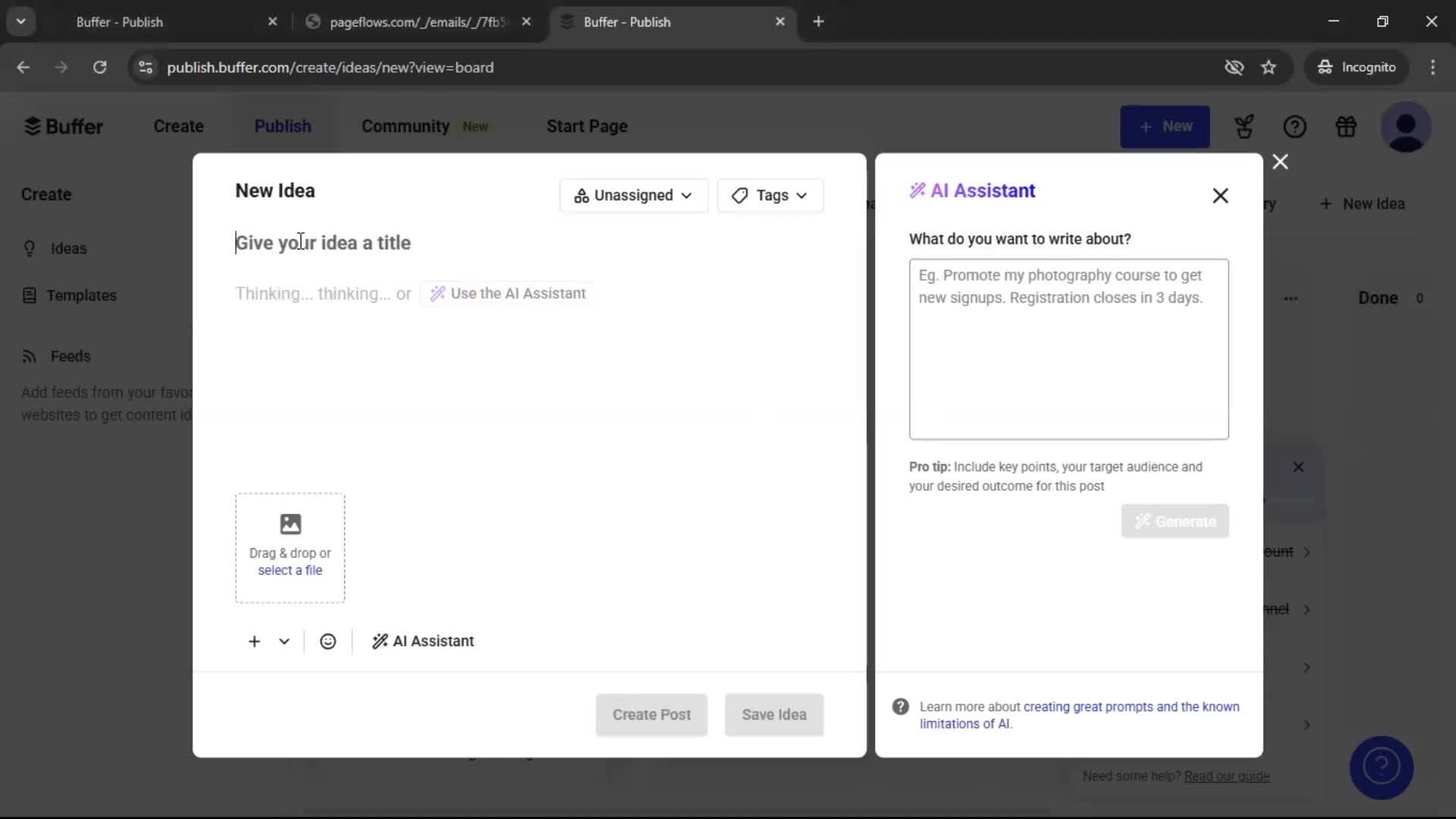Open the profile avatar menu
Screen dimensions: 1456x819
coord(1407,127)
